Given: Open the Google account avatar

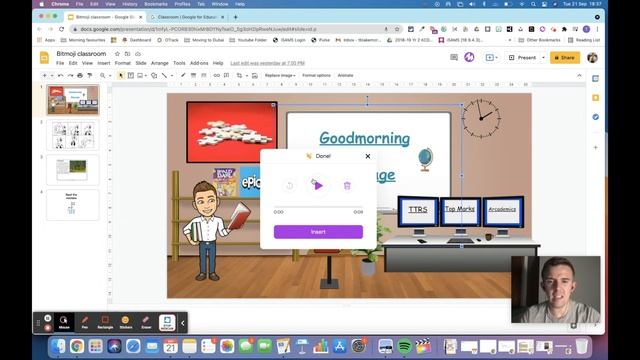Looking at the screenshot, I should (592, 58).
